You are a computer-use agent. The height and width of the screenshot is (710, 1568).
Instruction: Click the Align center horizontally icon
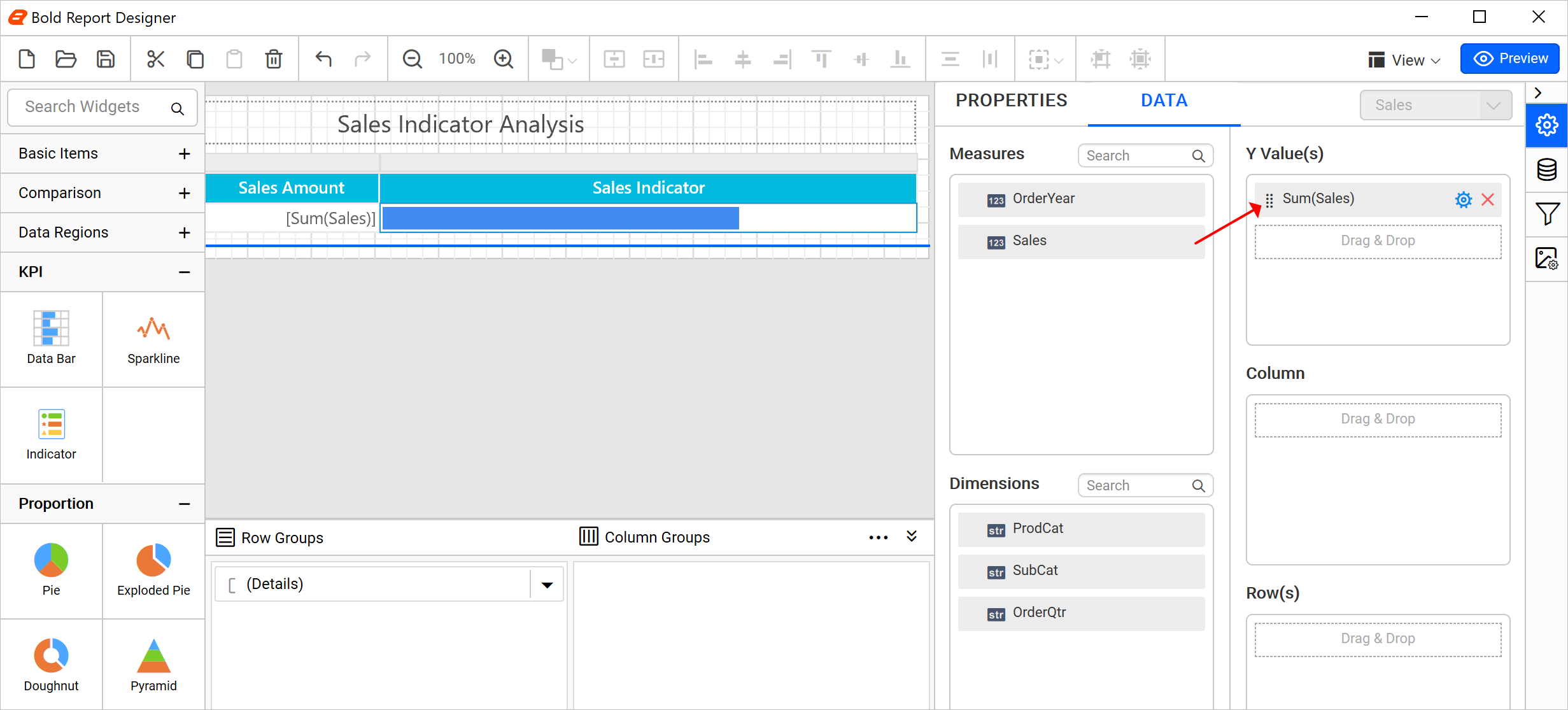(742, 59)
